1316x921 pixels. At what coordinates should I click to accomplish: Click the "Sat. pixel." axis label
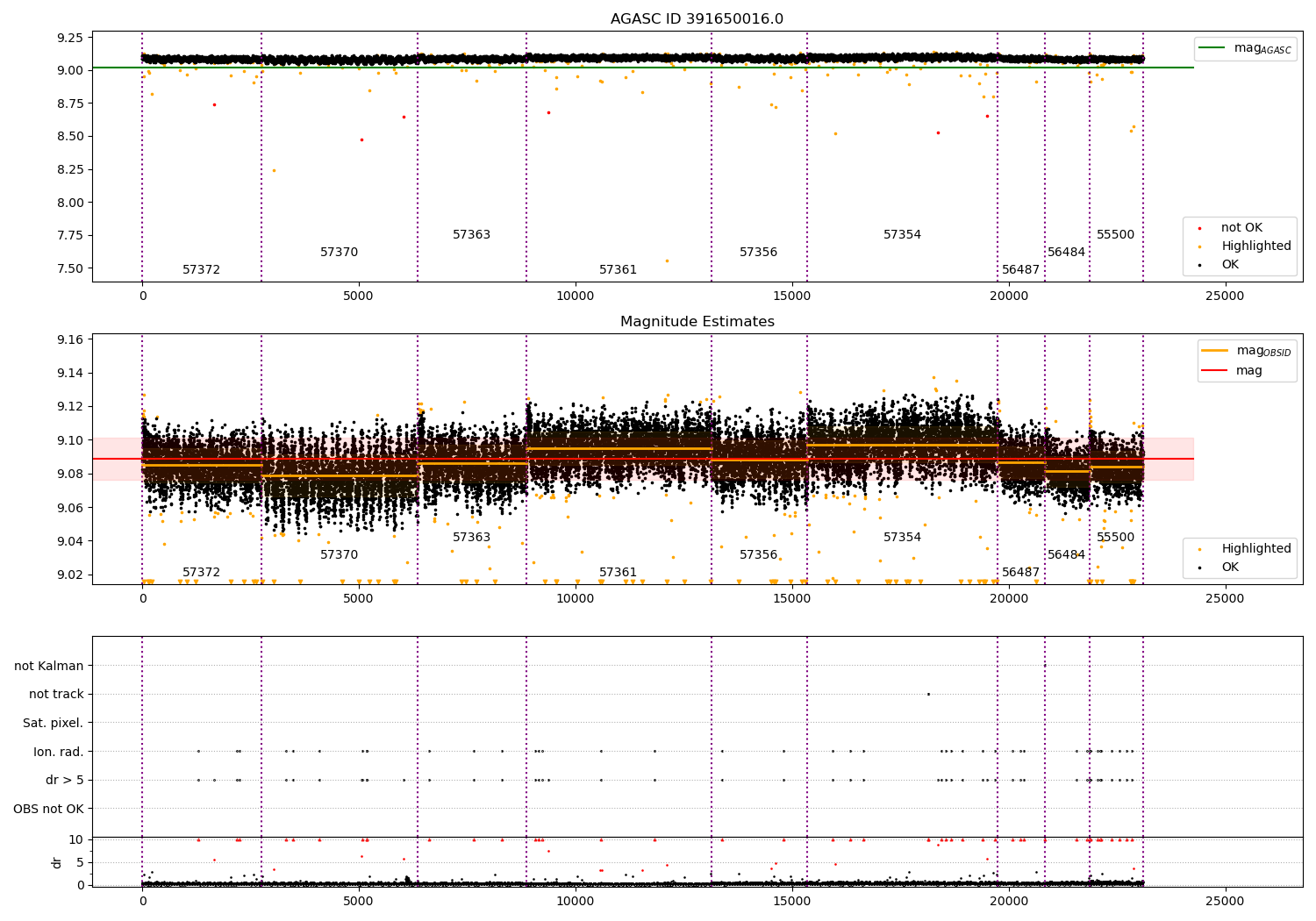click(54, 723)
